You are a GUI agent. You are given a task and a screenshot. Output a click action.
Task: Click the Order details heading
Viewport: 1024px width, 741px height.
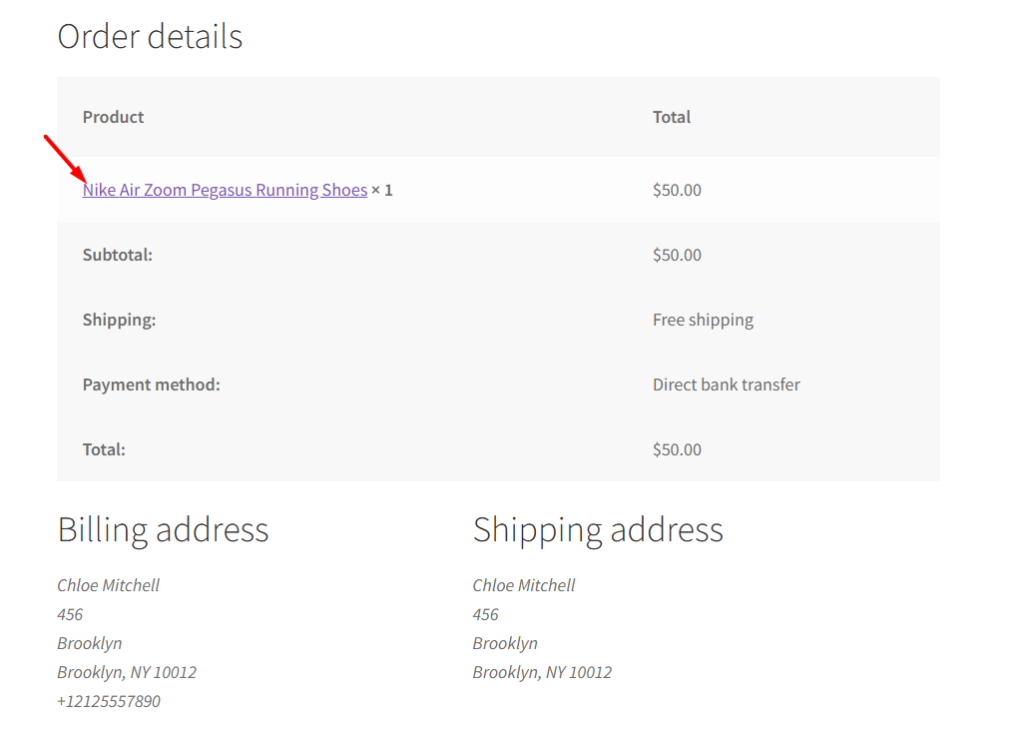(150, 37)
